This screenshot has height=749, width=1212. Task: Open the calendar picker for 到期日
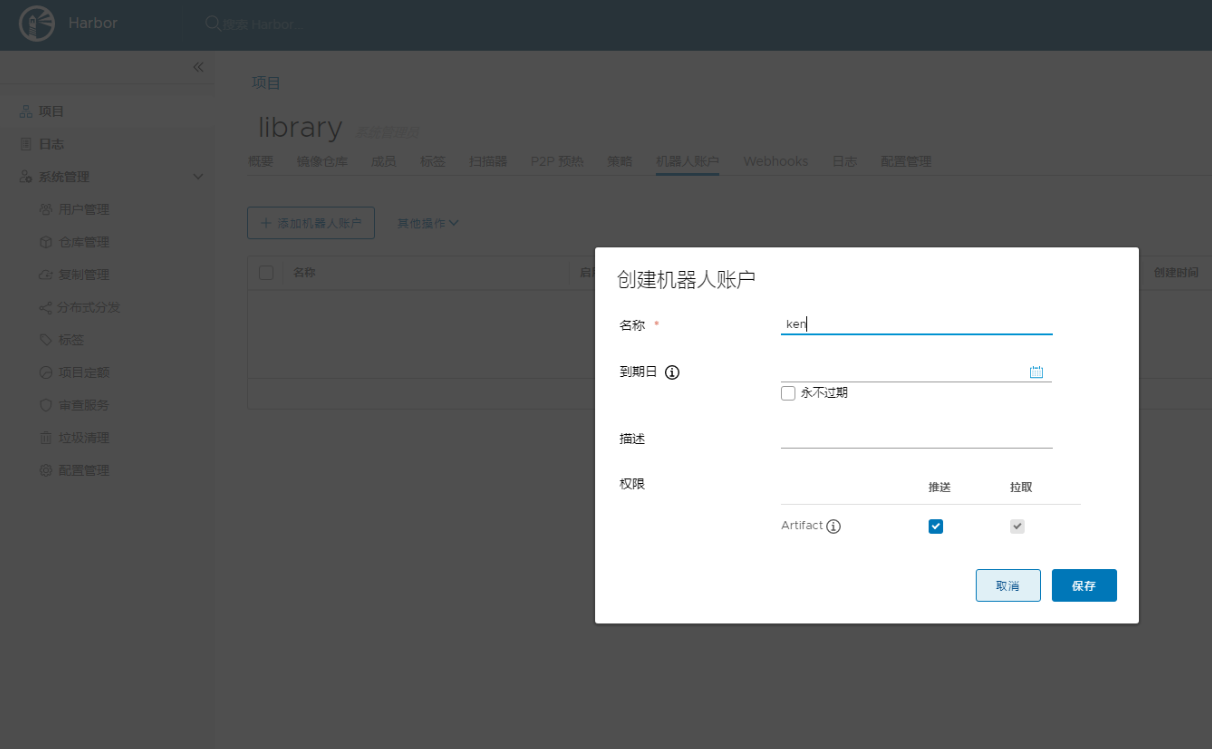click(1037, 371)
